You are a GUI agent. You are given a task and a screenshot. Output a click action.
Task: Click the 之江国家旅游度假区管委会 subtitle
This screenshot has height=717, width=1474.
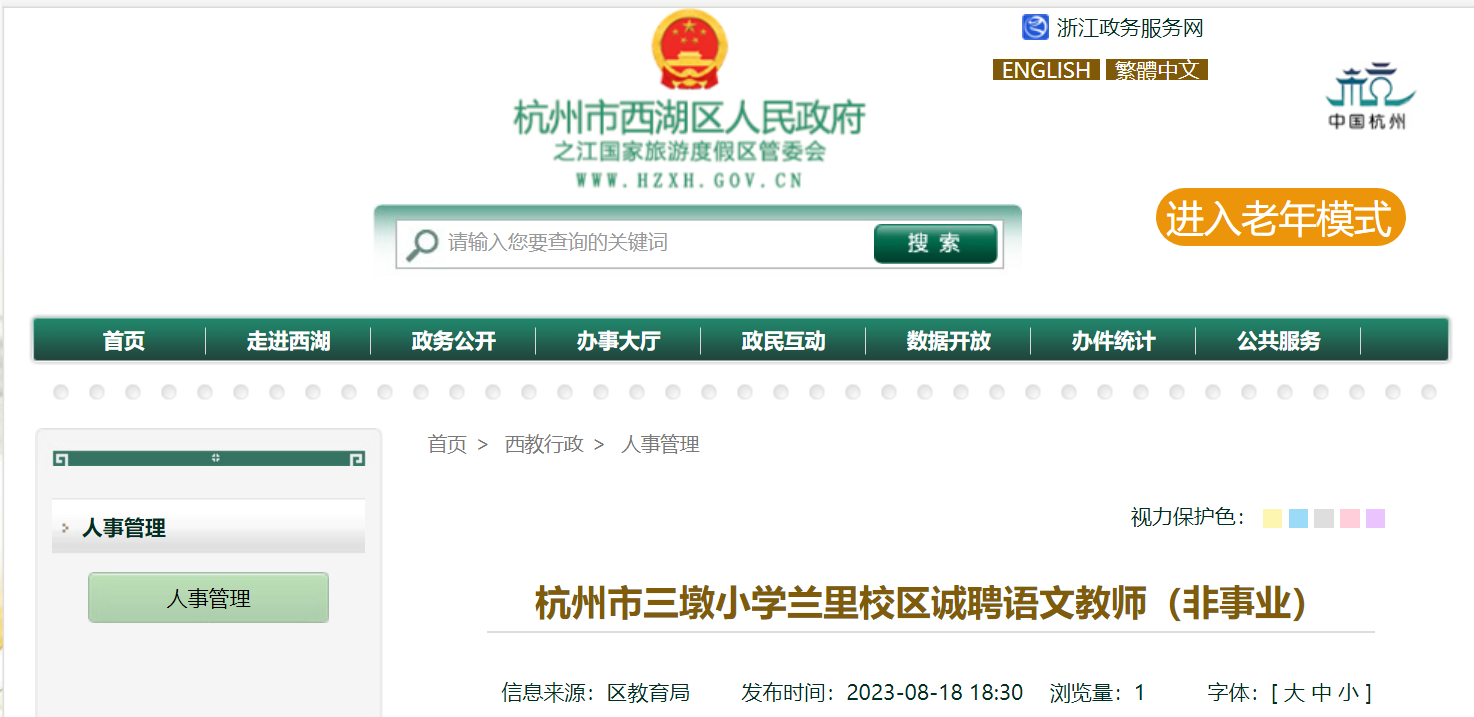689,153
